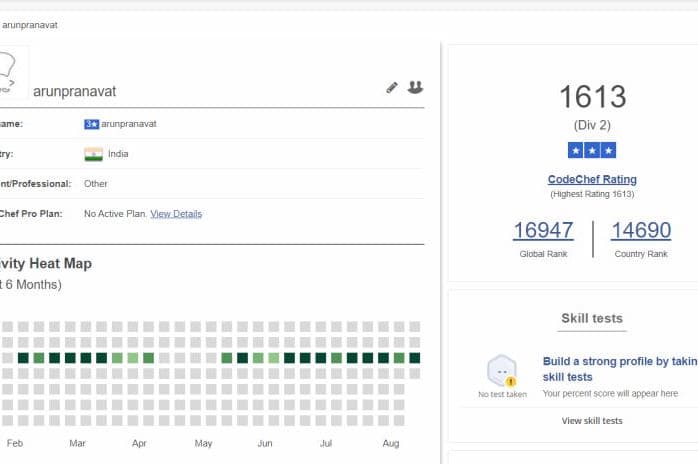698x464 pixels.
Task: Click Your percent score will appear here text
Action: 610,394
